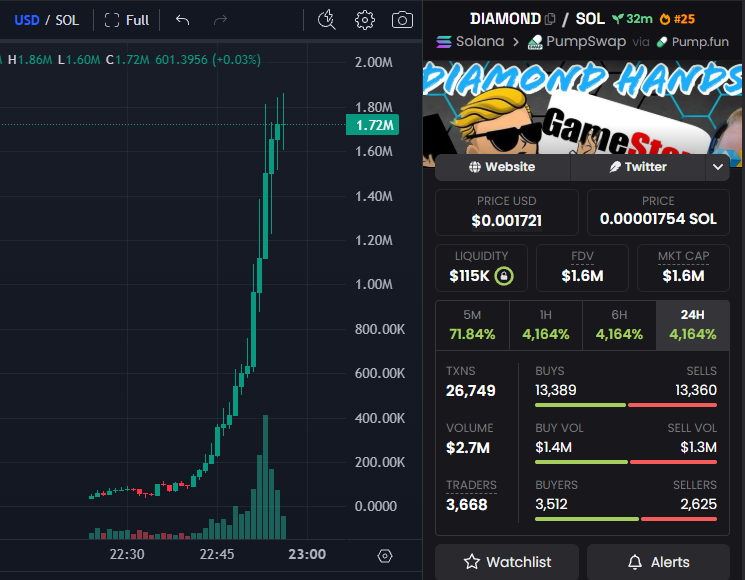
Task: Click the trending flame #25 badge
Action: [677, 19]
